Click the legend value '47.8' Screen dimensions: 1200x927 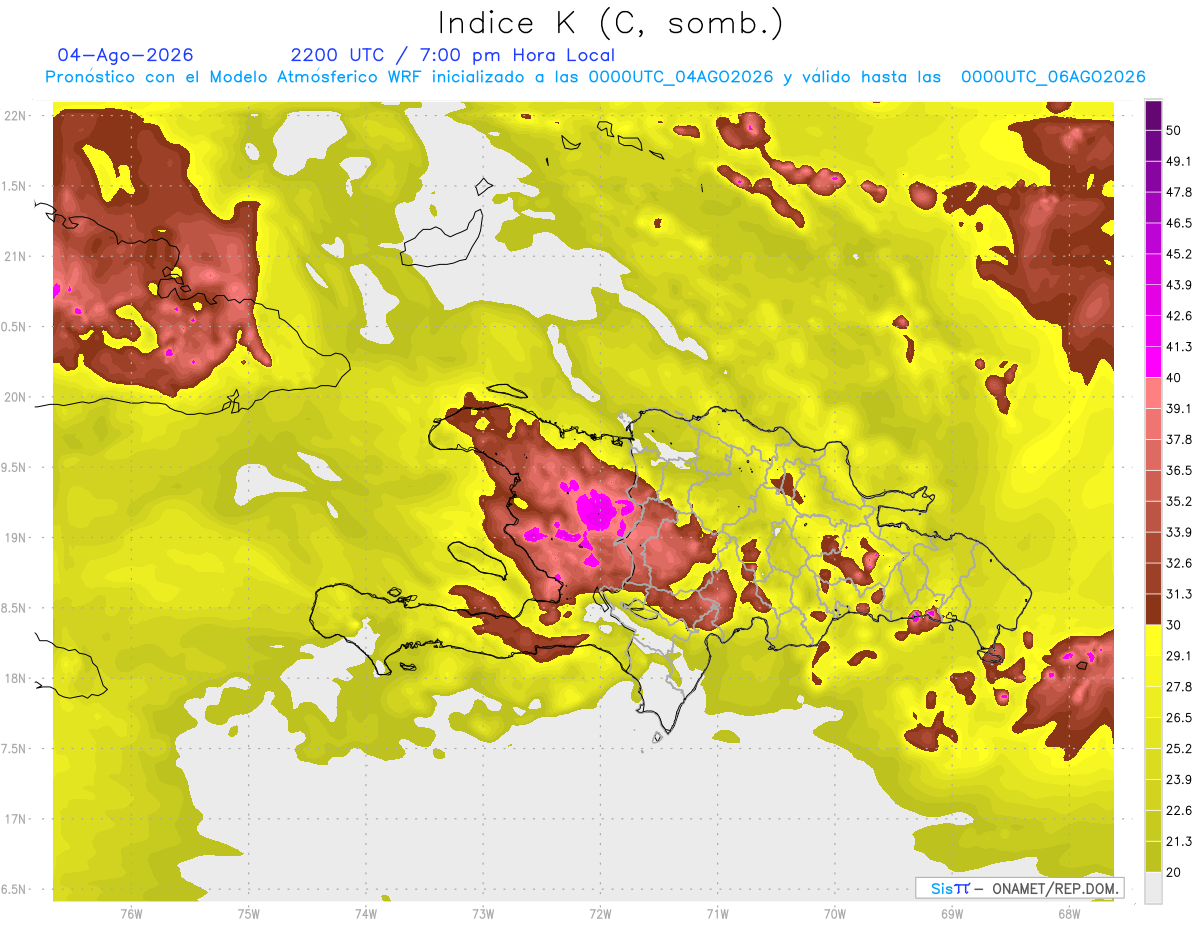tap(1178, 192)
